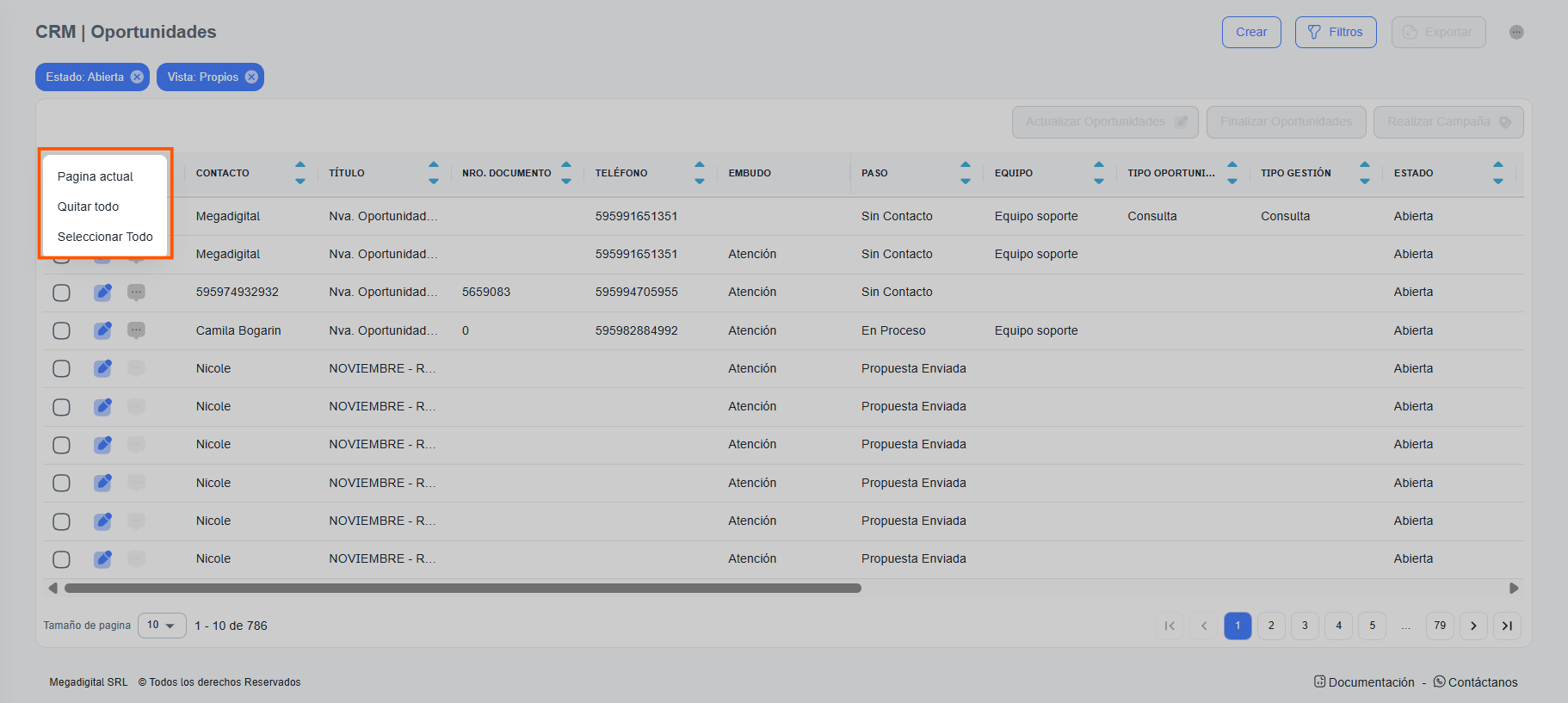The height and width of the screenshot is (703, 1568).
Task: Open the Filtros button
Action: 1335,32
